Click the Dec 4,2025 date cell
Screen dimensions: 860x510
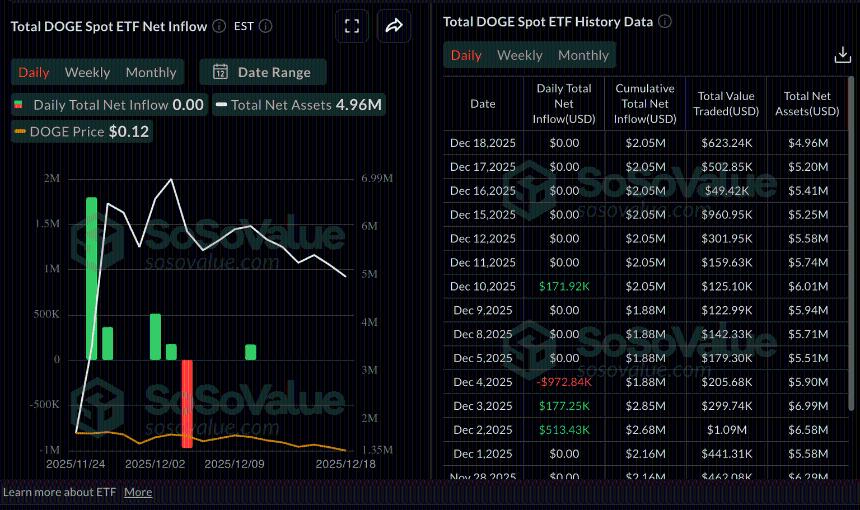(483, 382)
